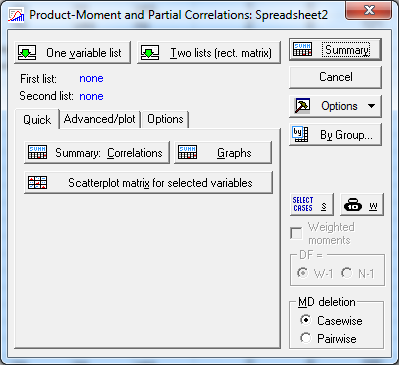Screen dimensions: 399x365
Task: Open the Options dropdown button
Action: point(335,106)
